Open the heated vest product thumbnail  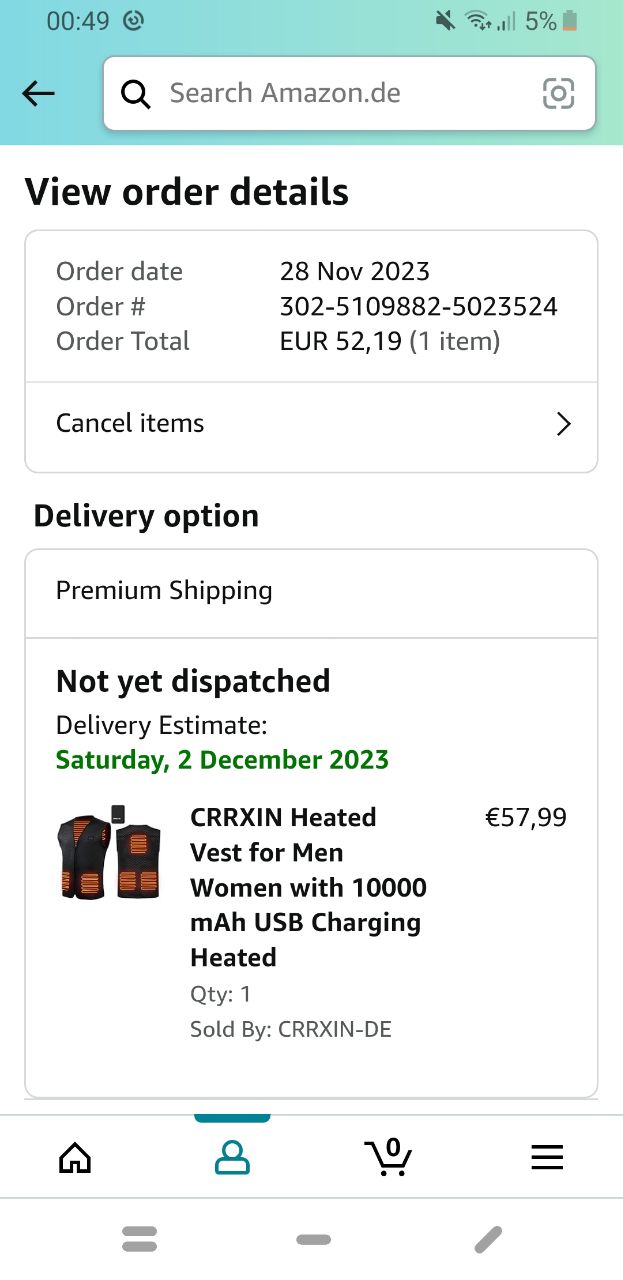pos(109,852)
